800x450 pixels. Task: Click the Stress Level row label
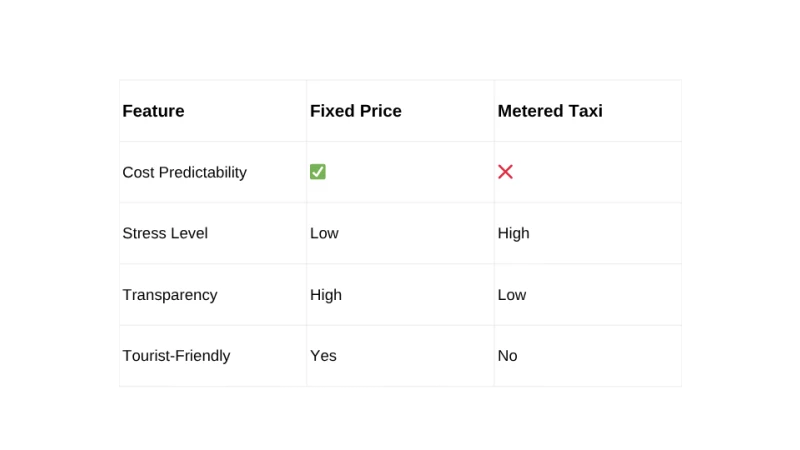tap(164, 233)
